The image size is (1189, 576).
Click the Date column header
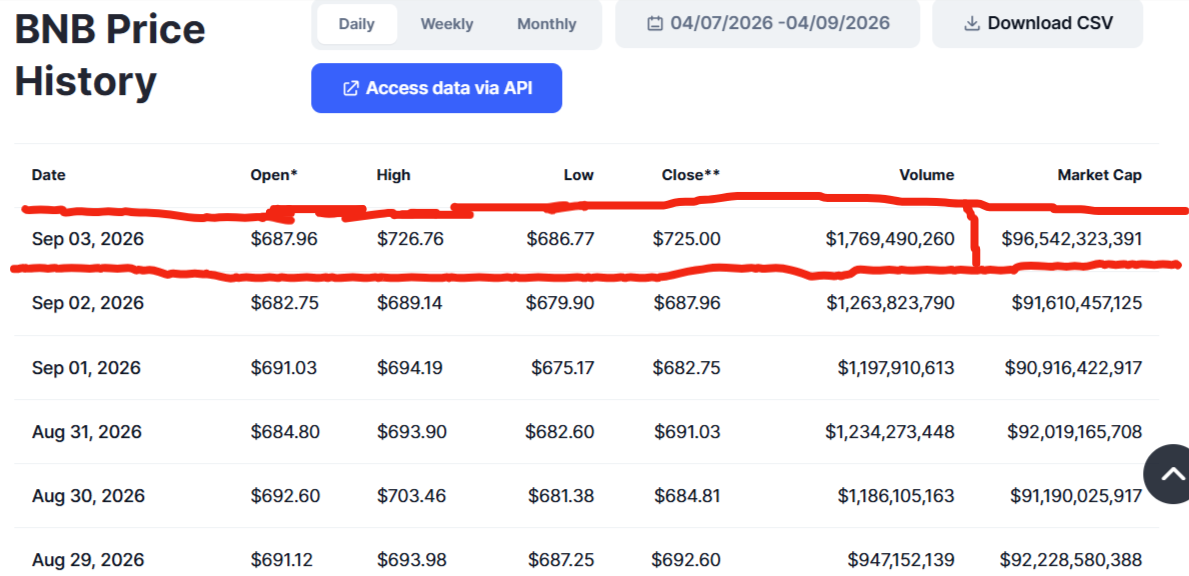49,175
